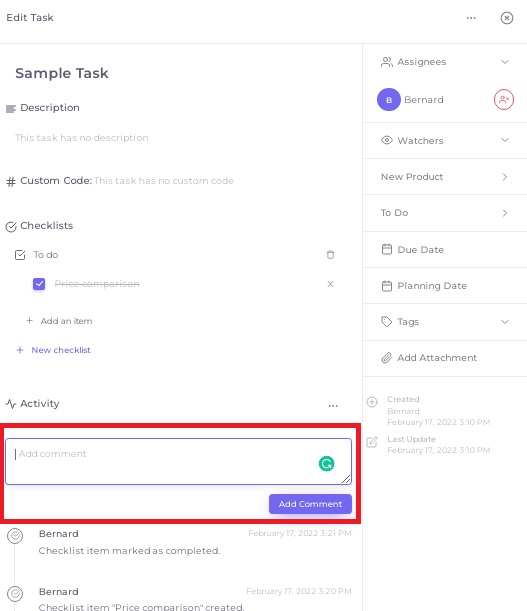Viewport: 527px width, 611px height.
Task: Click the Add Comment button
Action: click(x=310, y=504)
